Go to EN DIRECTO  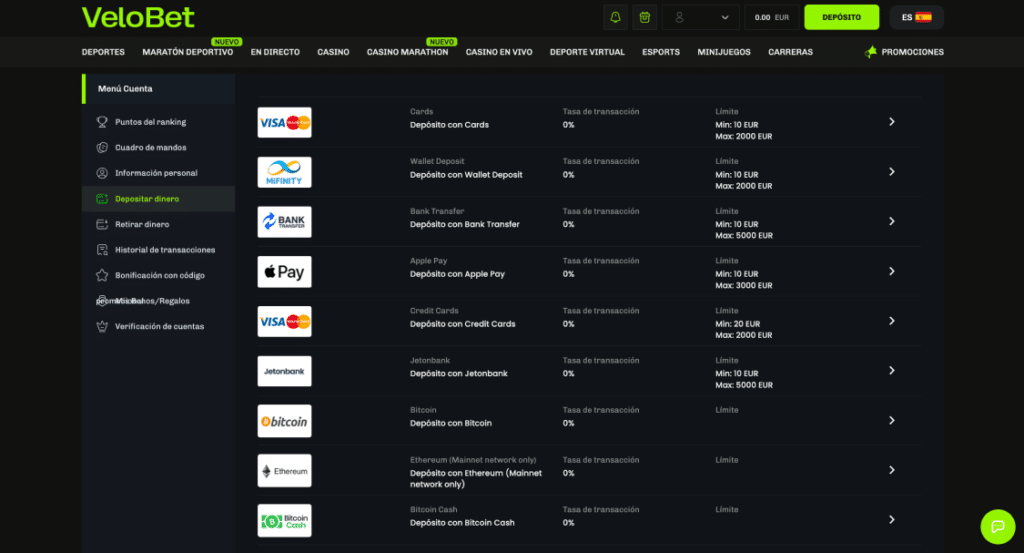click(x=275, y=52)
